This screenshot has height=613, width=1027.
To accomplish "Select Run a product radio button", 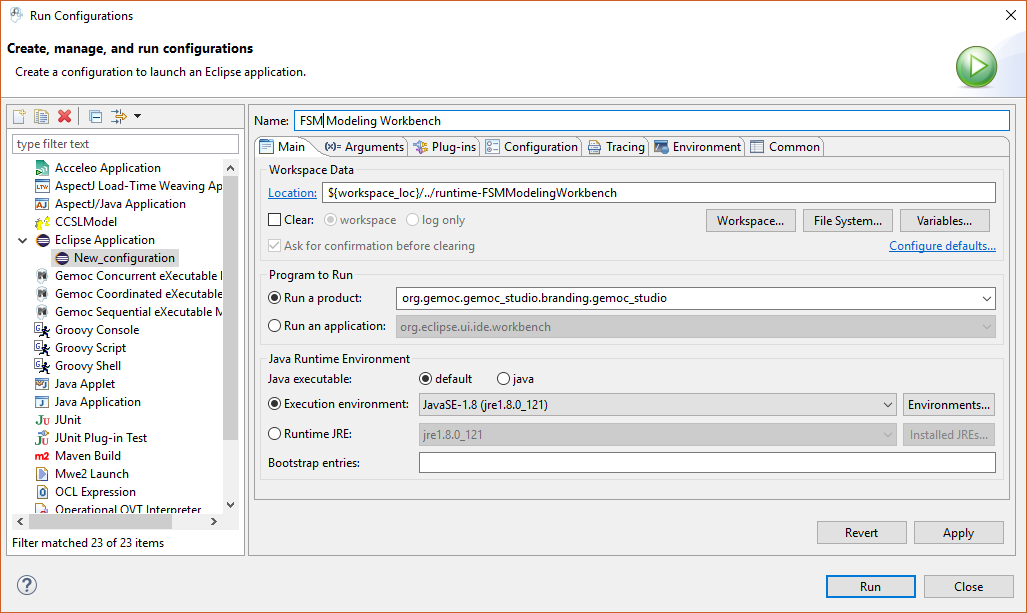I will [275, 298].
